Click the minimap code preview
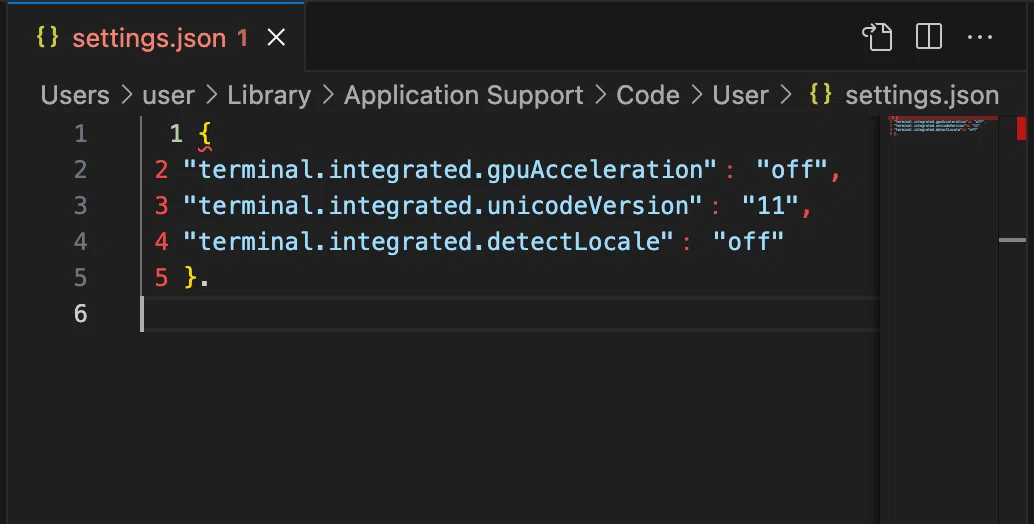 click(x=937, y=126)
